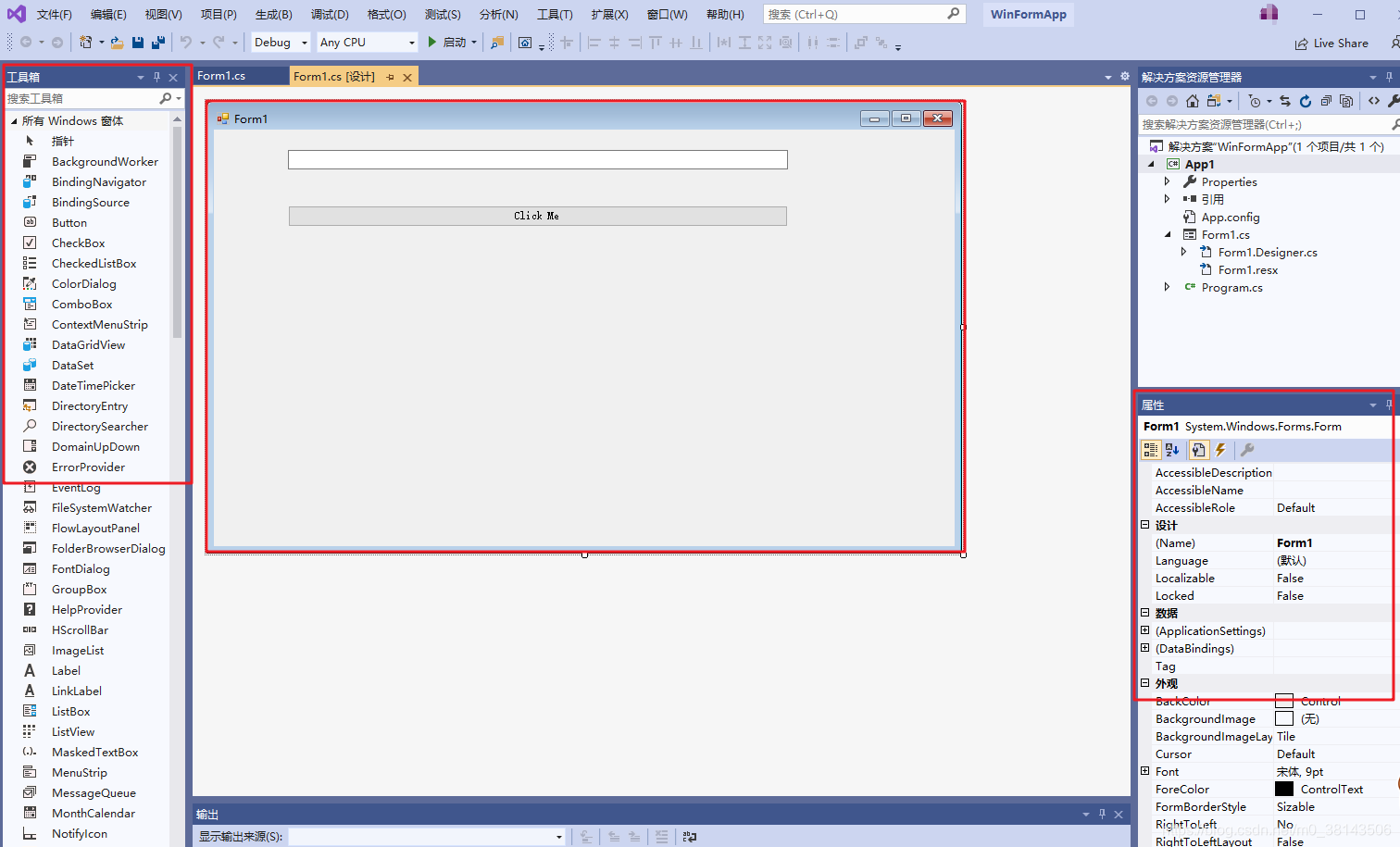Click the New Project toolbar icon
1400x847 pixels.
point(85,43)
